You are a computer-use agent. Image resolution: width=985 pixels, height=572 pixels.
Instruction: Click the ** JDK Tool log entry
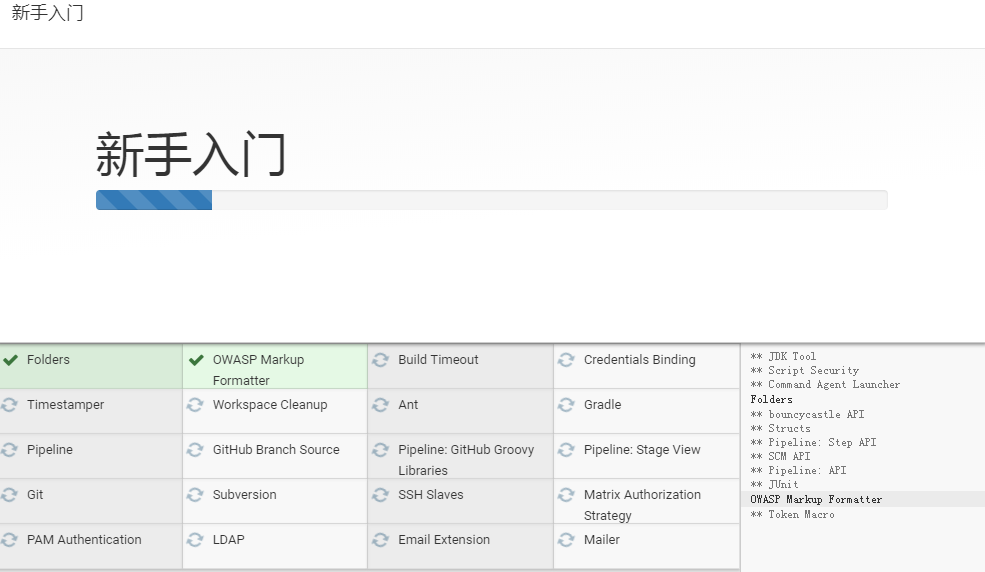(783, 356)
